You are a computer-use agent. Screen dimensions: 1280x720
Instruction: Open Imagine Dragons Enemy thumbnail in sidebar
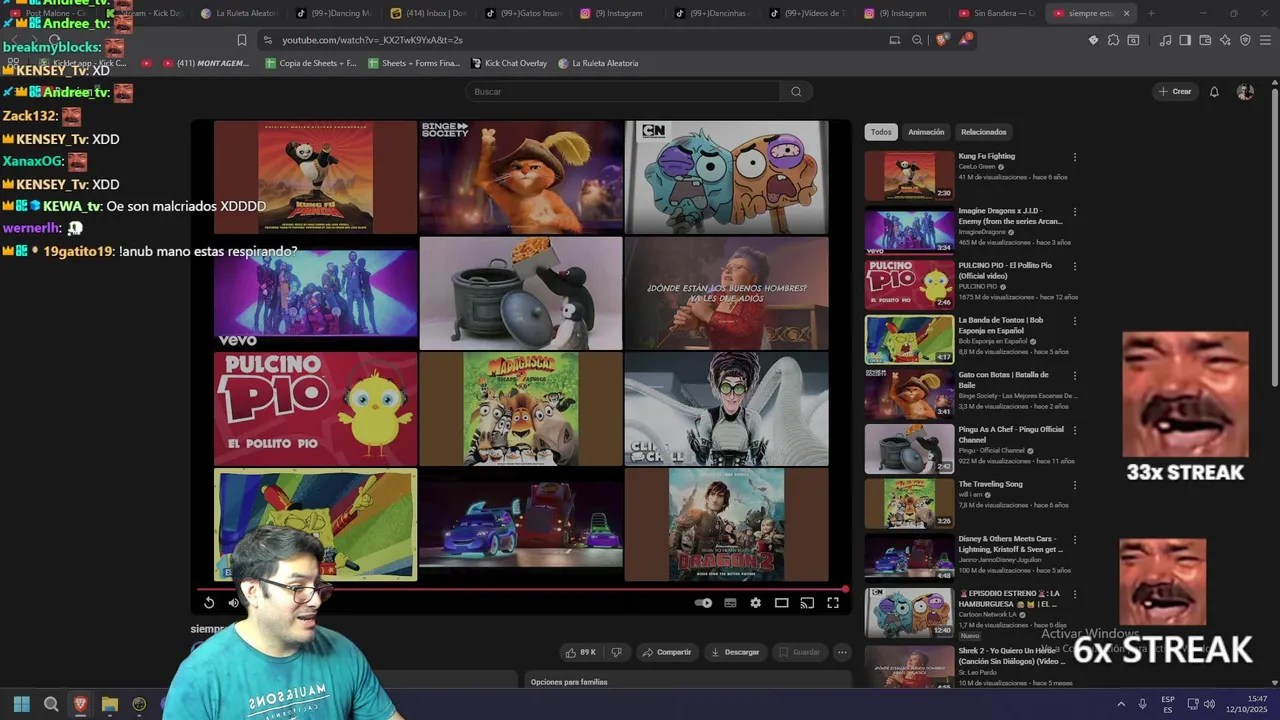(909, 230)
